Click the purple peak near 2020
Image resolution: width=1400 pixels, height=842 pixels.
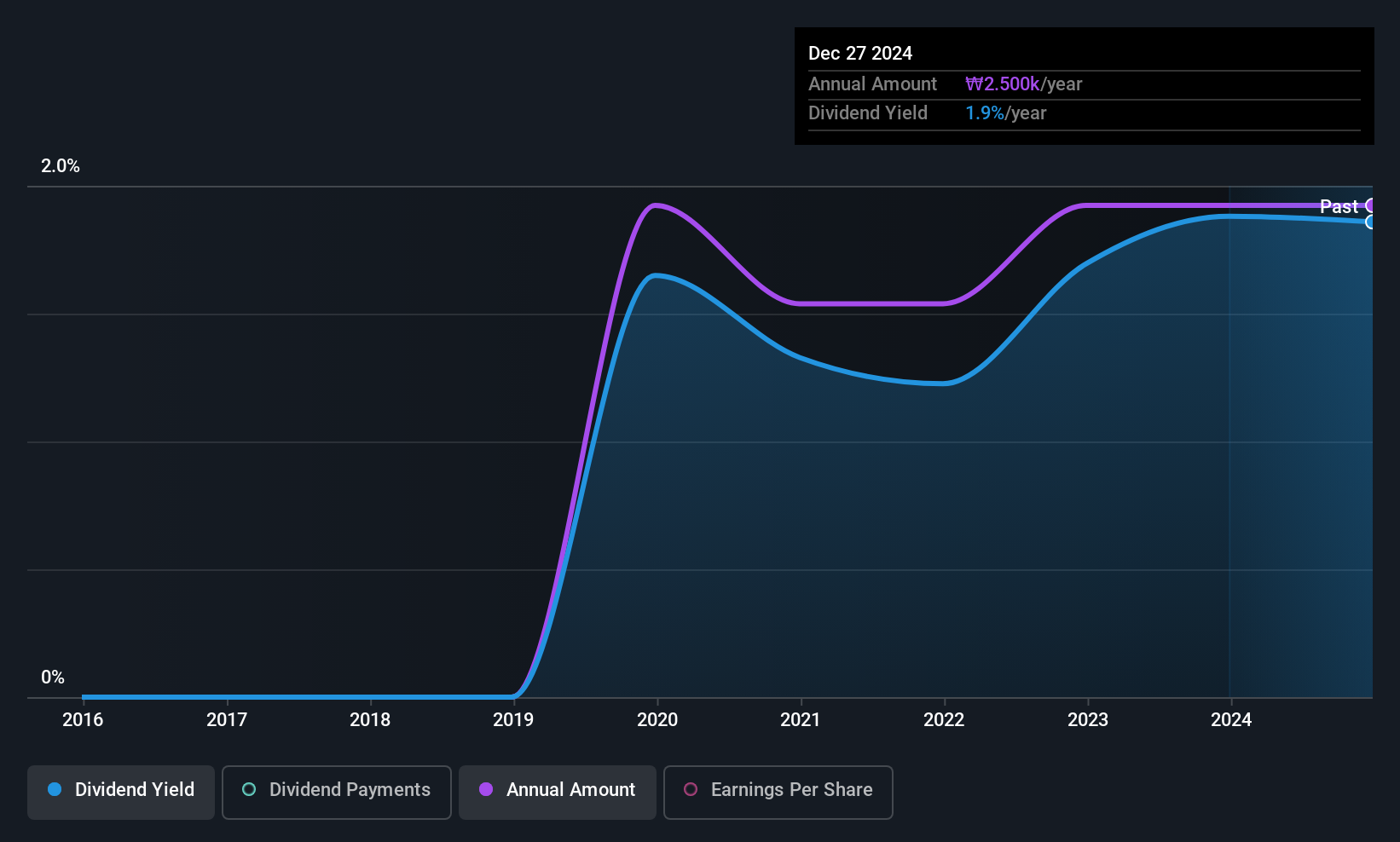pos(655,205)
